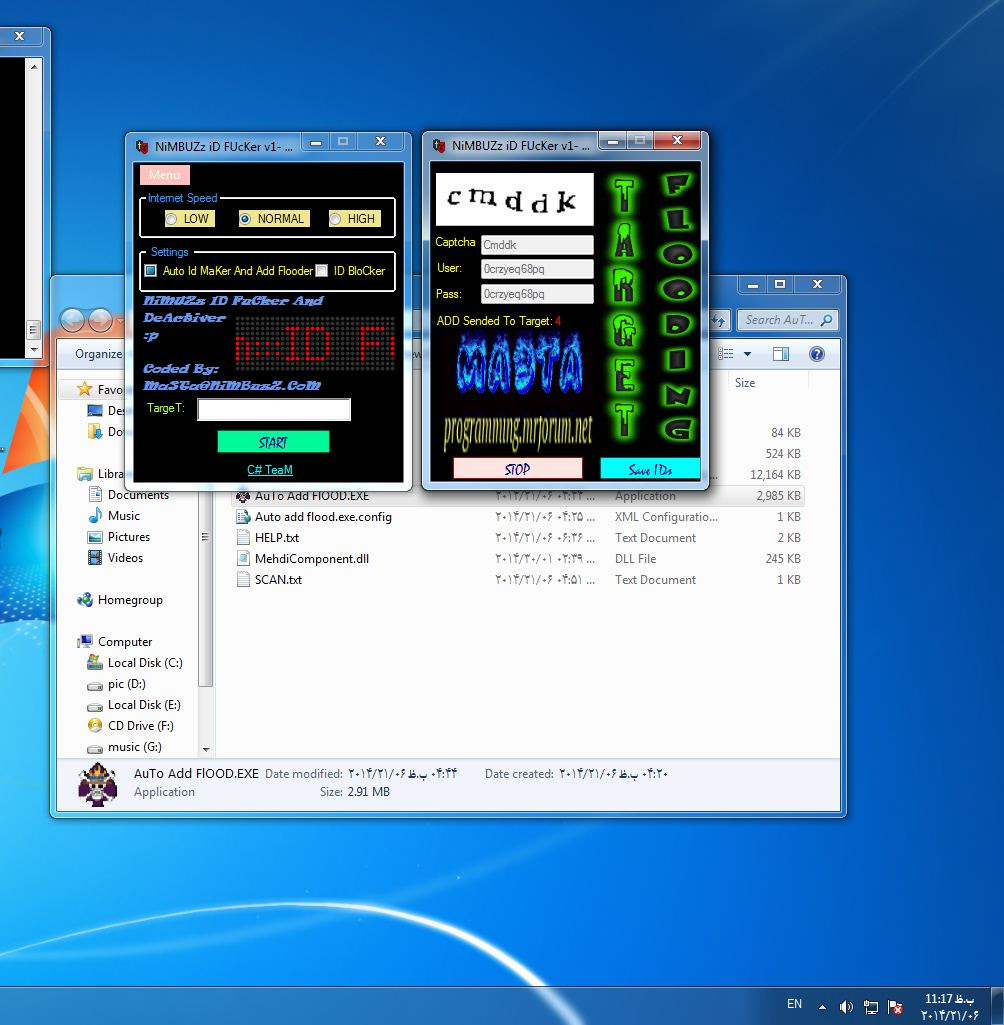Click the MASTA flame logo image
The height and width of the screenshot is (1025, 1004).
(x=518, y=363)
